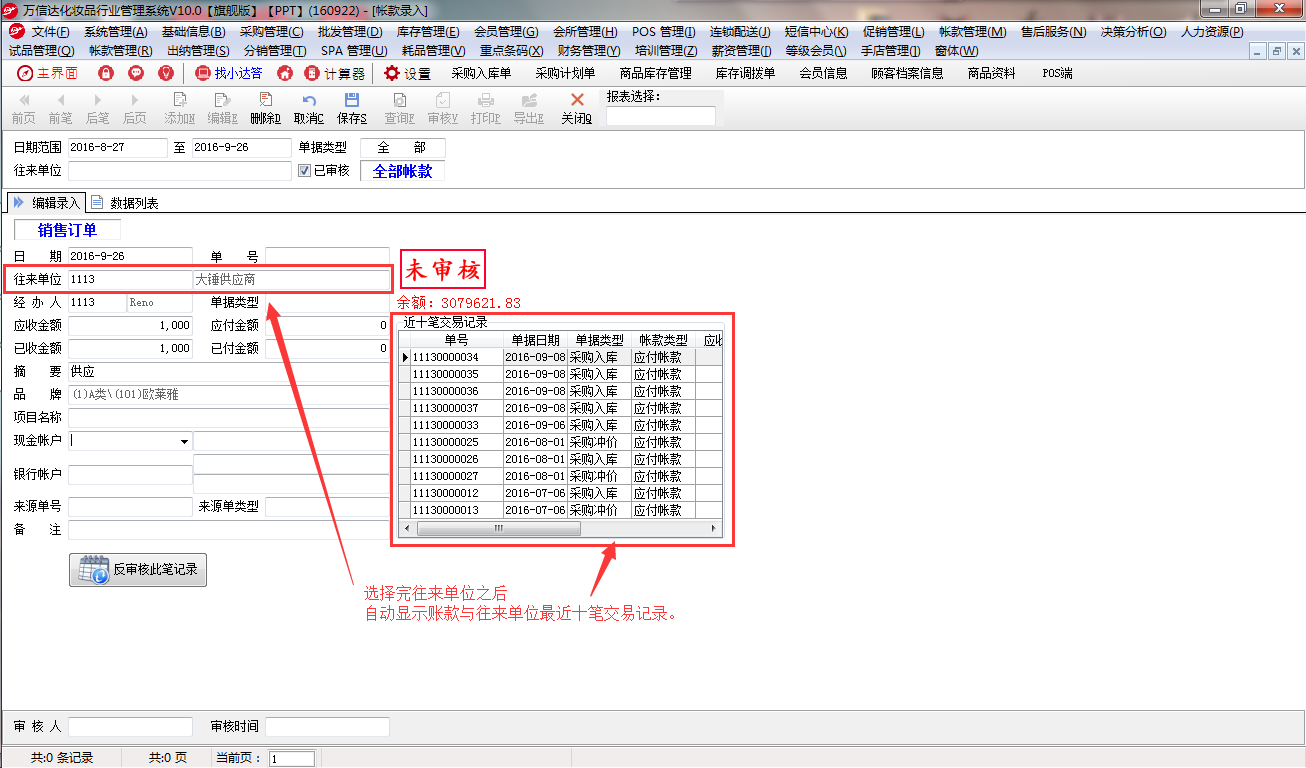Click the 项目名称 input field

229,418
